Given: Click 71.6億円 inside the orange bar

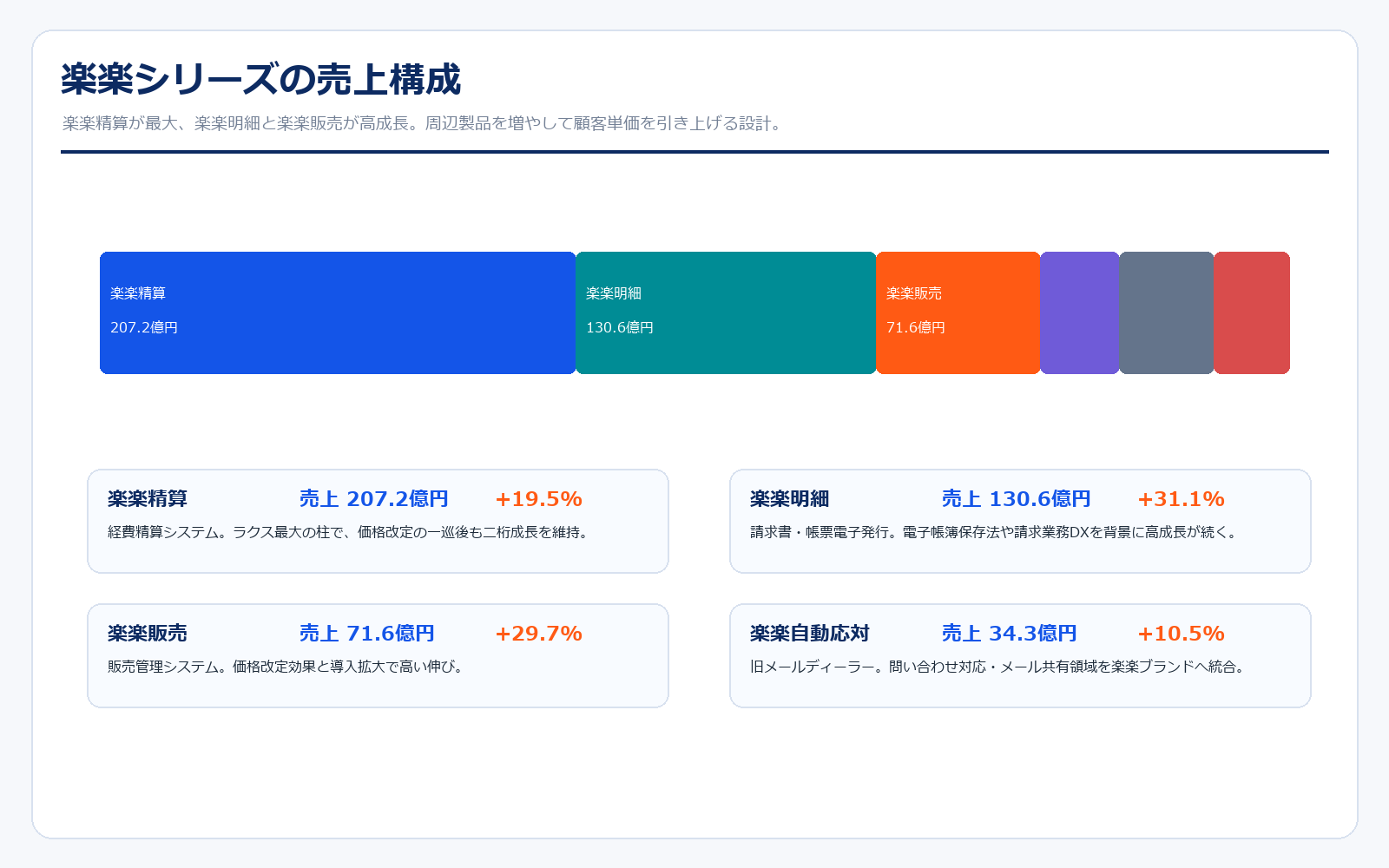Looking at the screenshot, I should [916, 327].
